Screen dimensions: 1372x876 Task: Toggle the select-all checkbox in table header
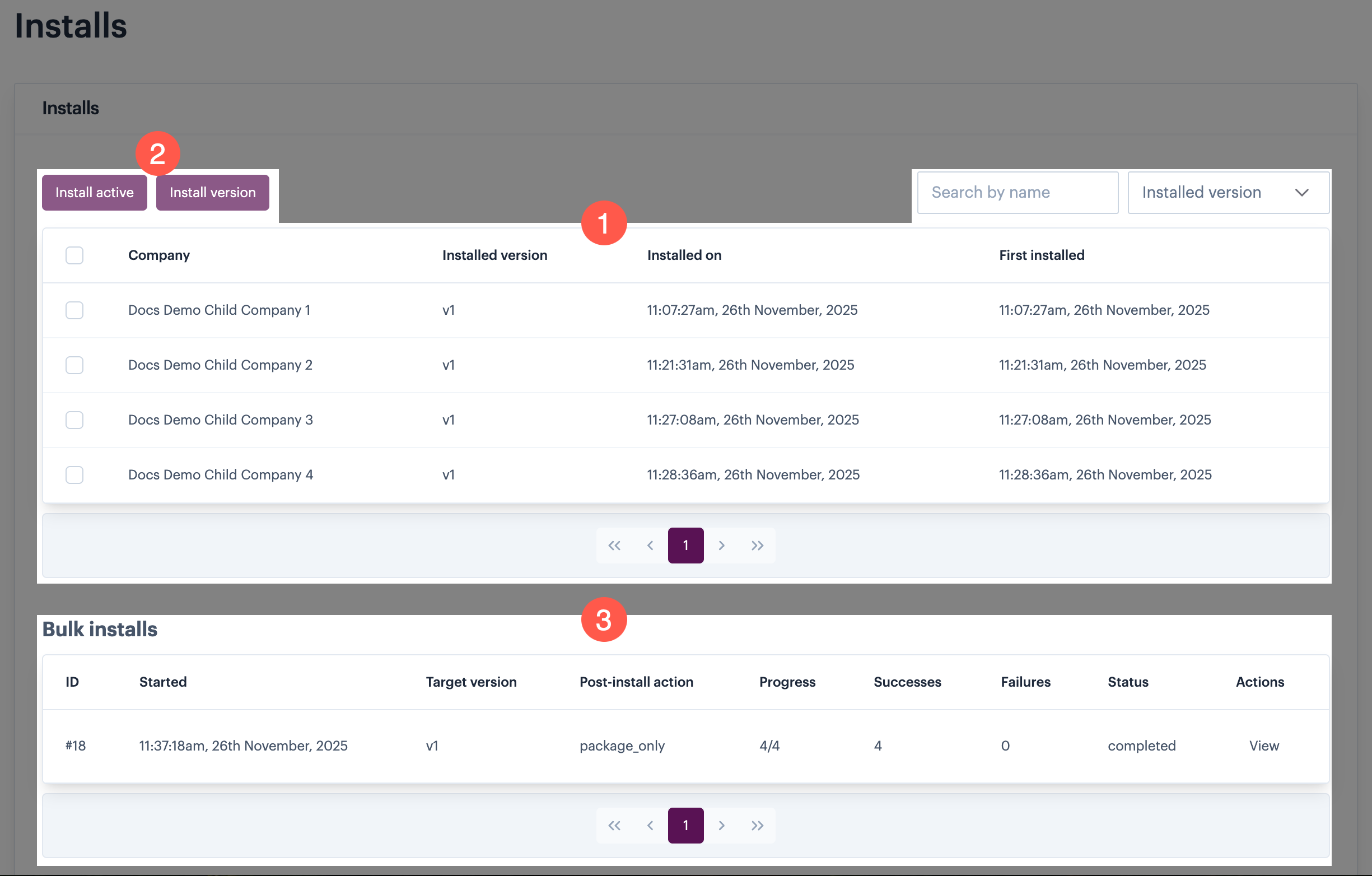(74, 255)
